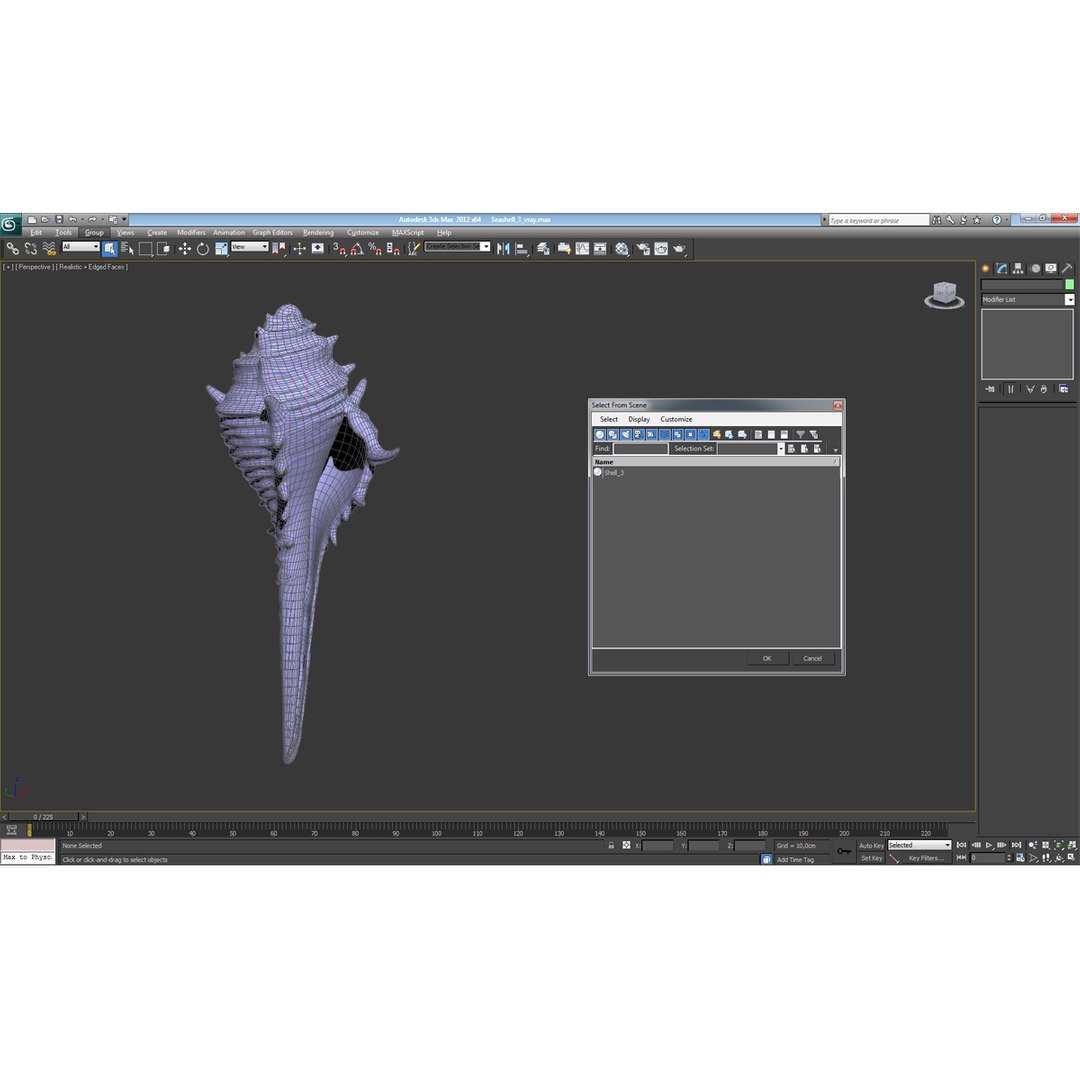Screen dimensions: 1080x1080
Task: Activate Select and Rotate tool
Action: (x=202, y=249)
